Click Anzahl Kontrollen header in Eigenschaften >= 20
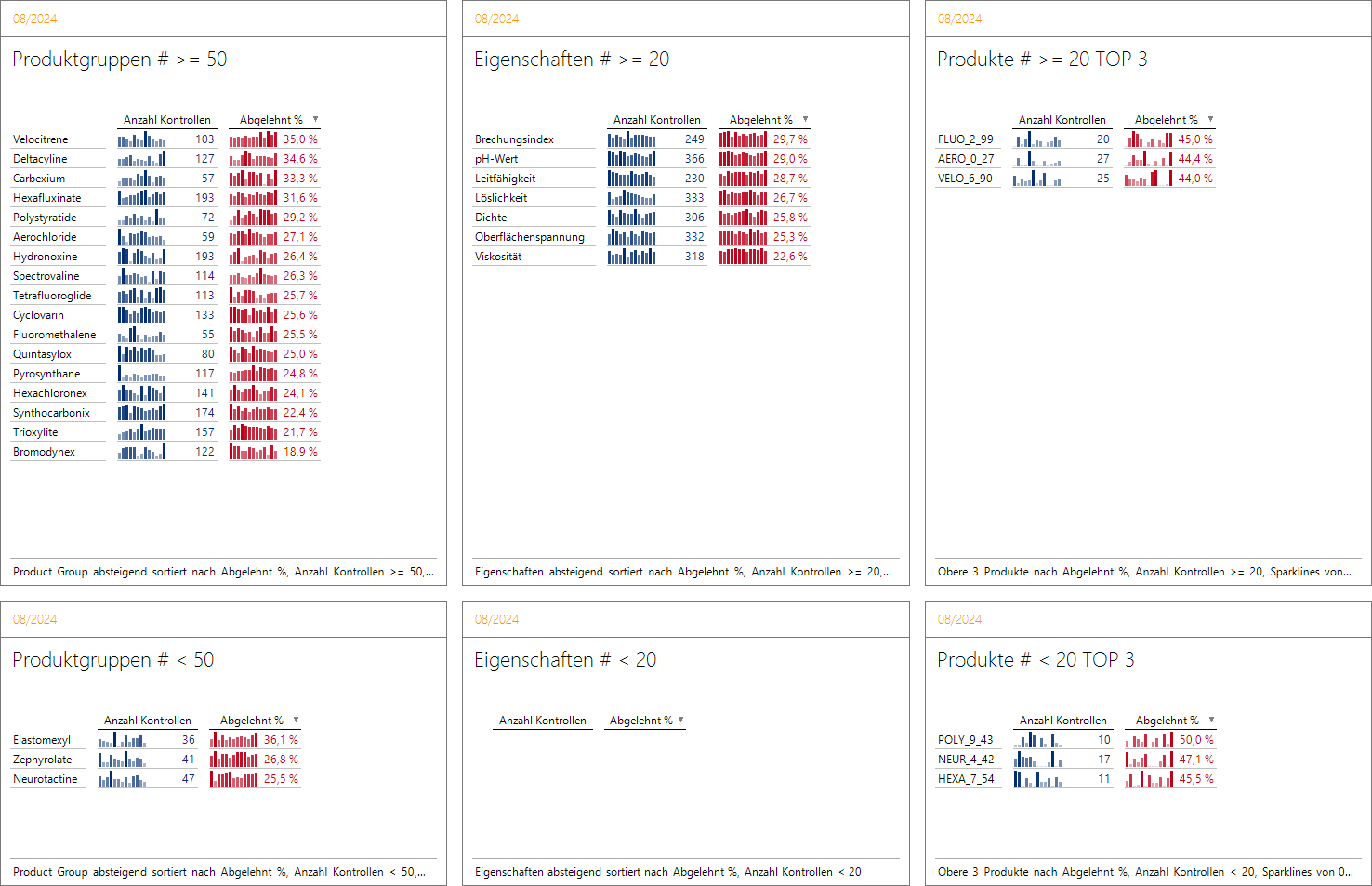 656,120
